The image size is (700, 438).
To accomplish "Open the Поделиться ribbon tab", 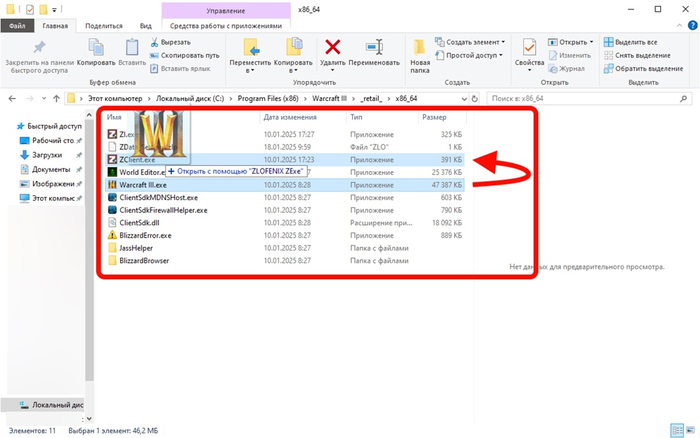I will coord(104,26).
